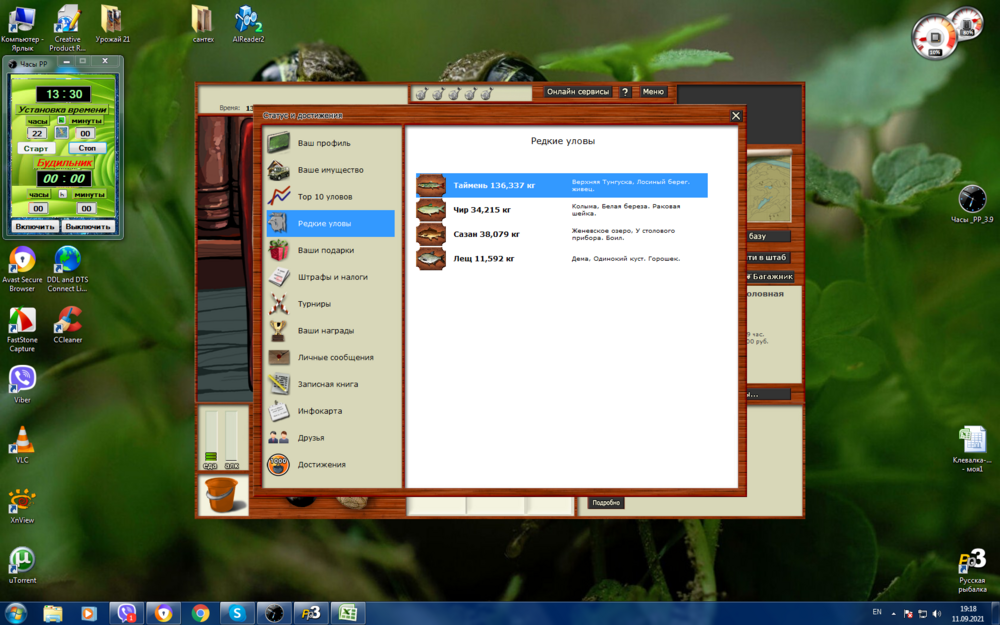Turn off alarm with Выключить button
The image size is (1000, 625).
89,227
